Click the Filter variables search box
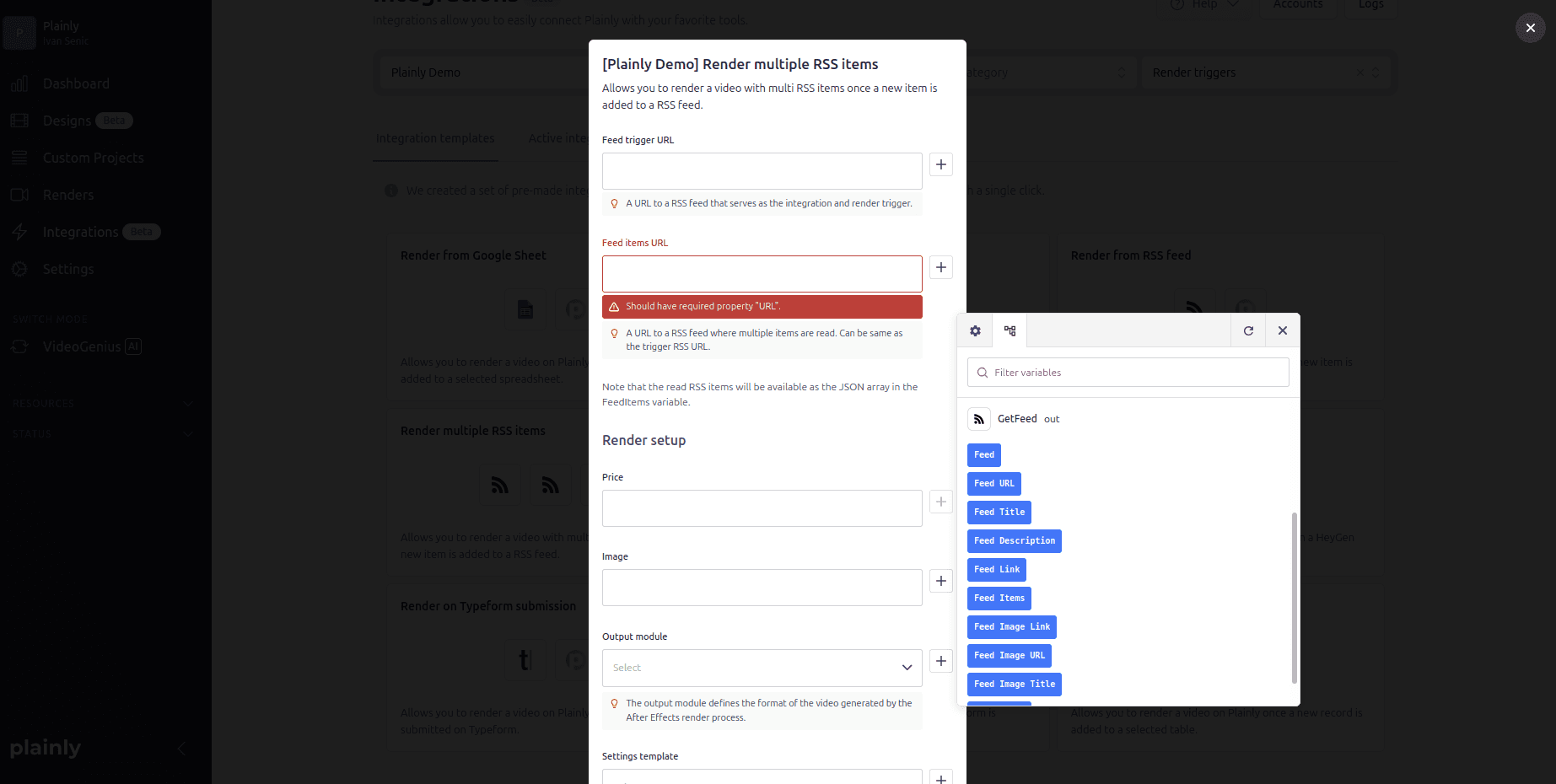This screenshot has width=1556, height=784. tap(1128, 373)
